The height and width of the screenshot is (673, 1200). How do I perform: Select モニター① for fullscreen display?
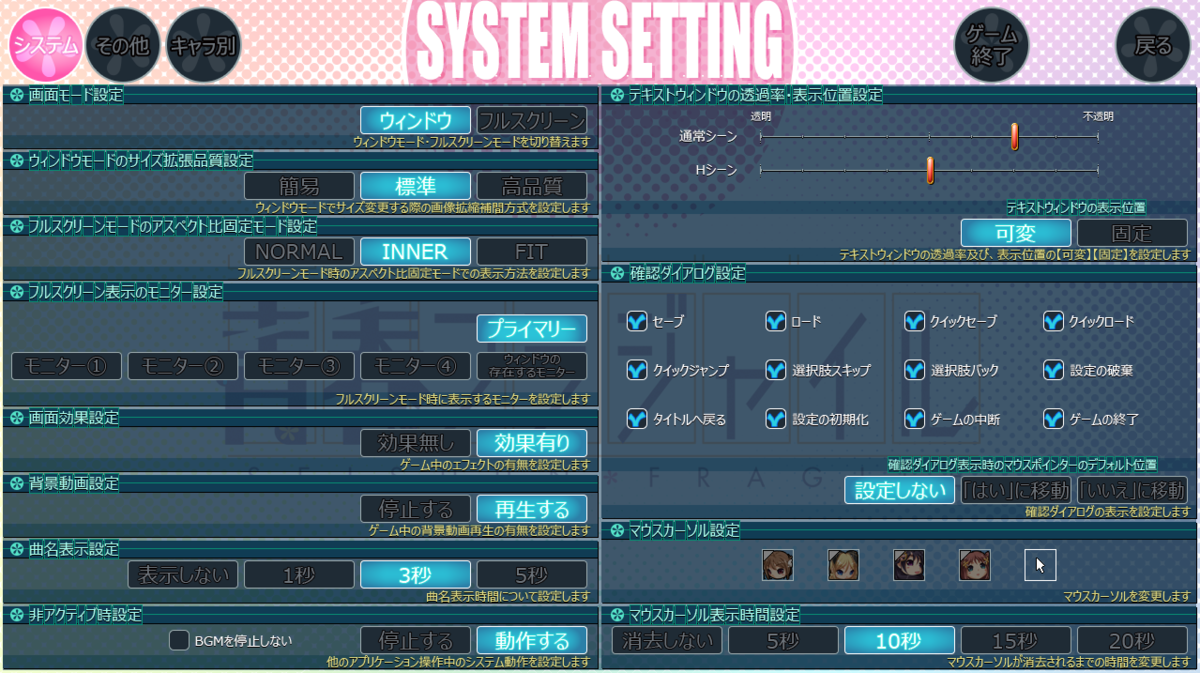67,366
